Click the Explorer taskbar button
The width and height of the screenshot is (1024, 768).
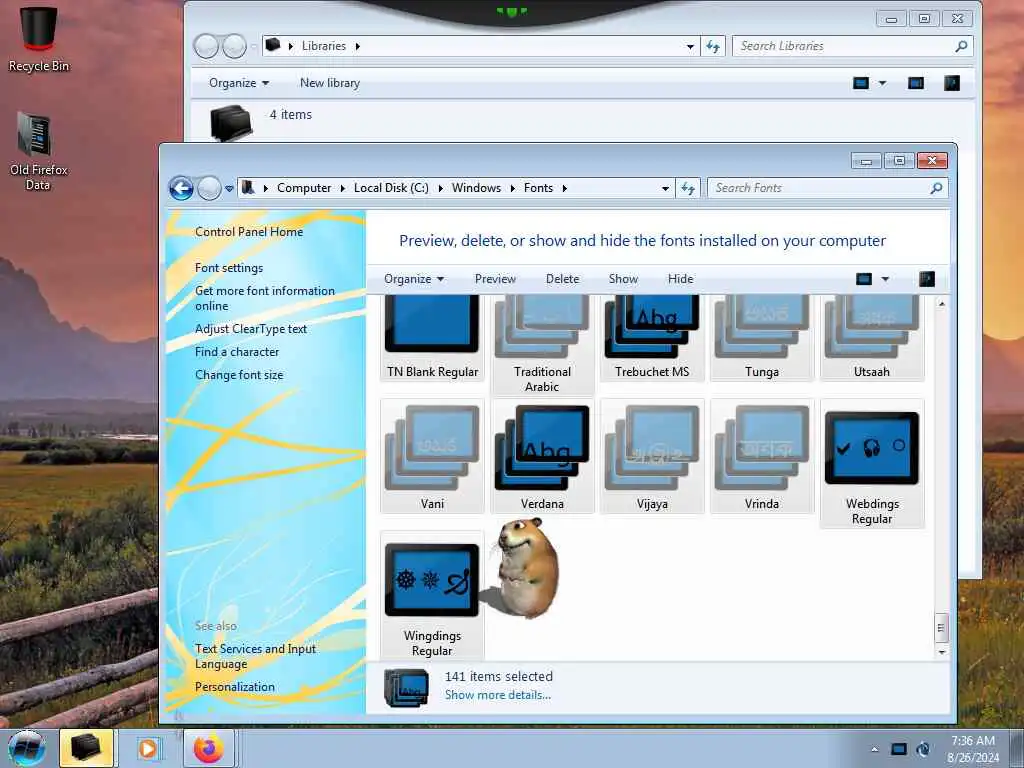pyautogui.click(x=86, y=748)
